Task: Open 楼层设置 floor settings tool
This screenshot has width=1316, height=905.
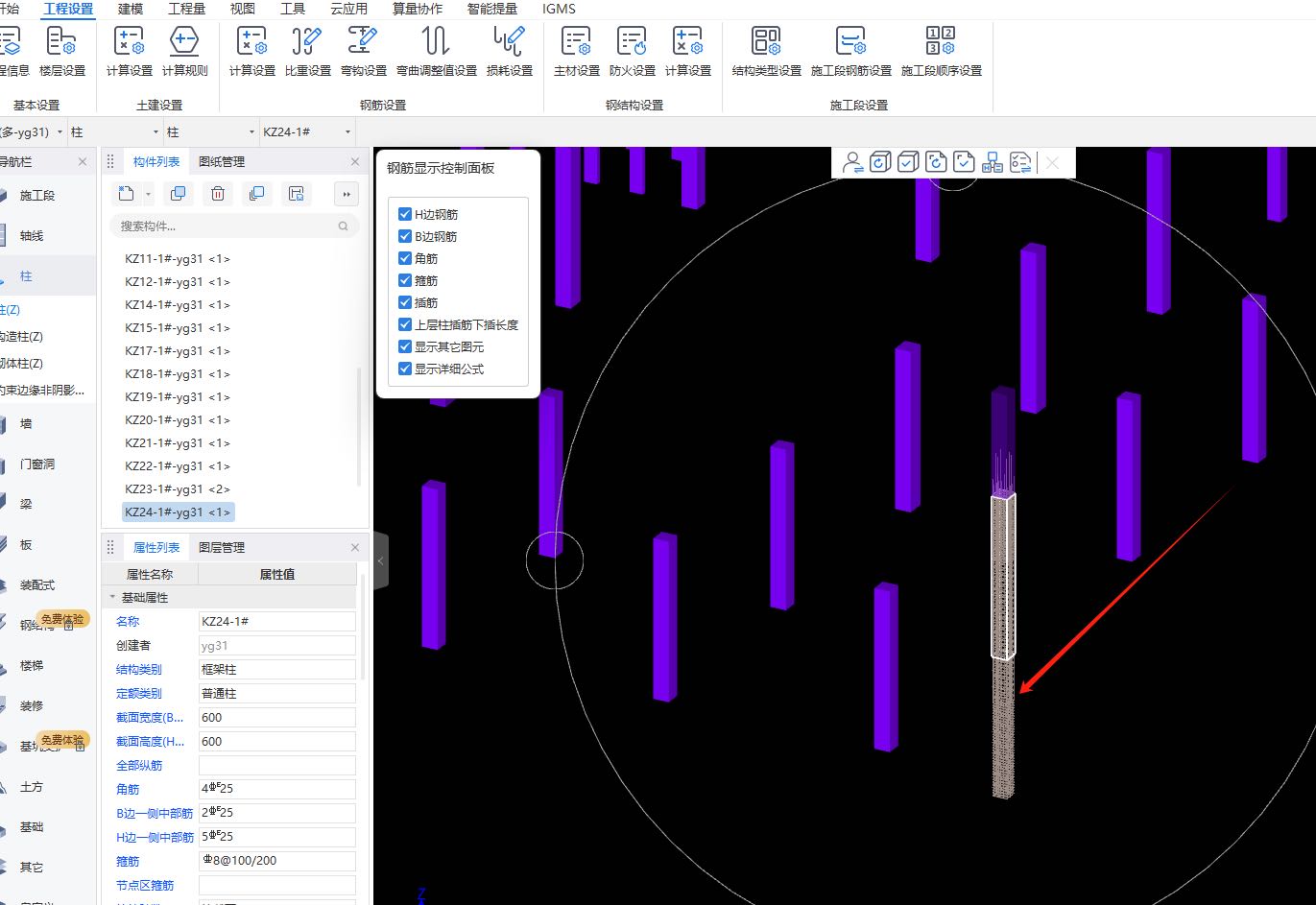Action: [x=61, y=52]
